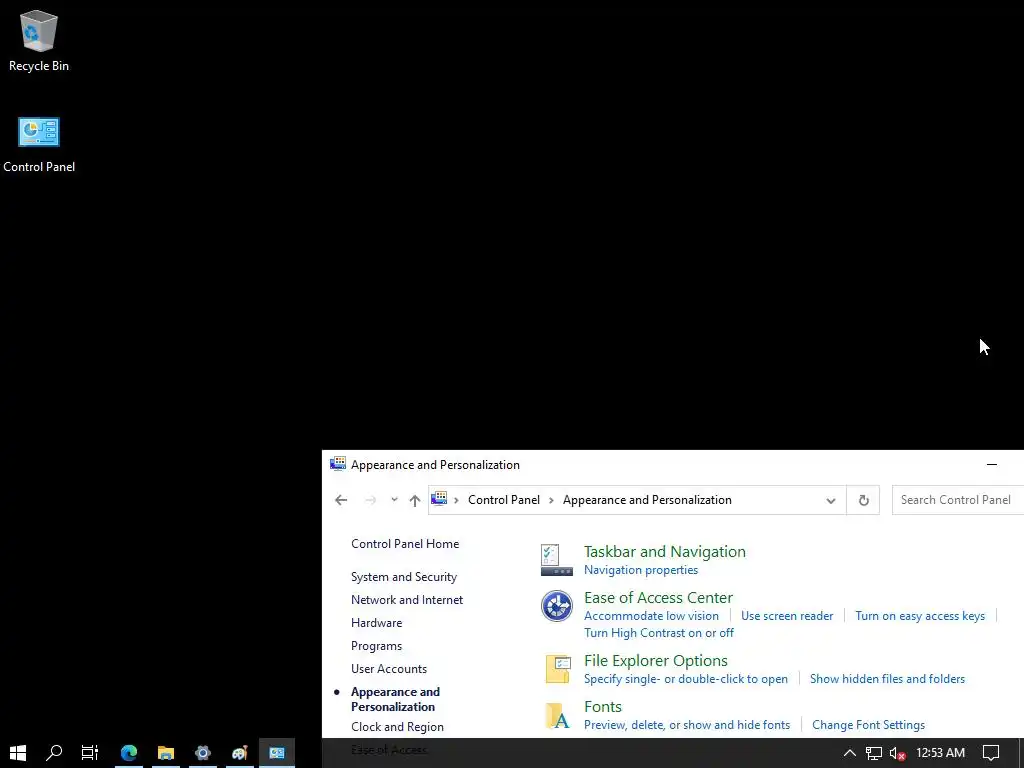Screen dimensions: 1024x768
Task: Open Task View on the taskbar
Action: 89,753
